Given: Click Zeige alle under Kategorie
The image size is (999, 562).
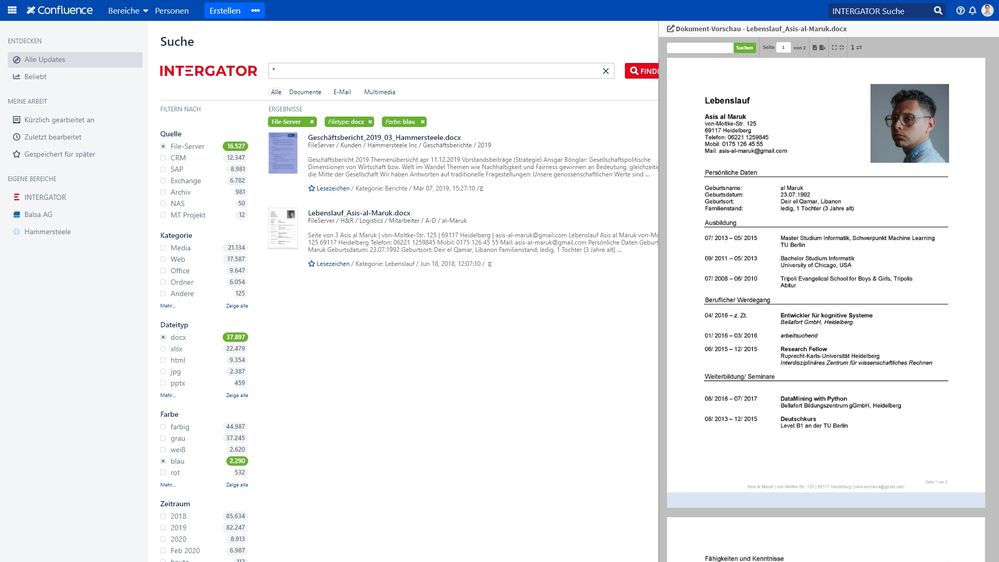Looking at the screenshot, I should (237, 306).
